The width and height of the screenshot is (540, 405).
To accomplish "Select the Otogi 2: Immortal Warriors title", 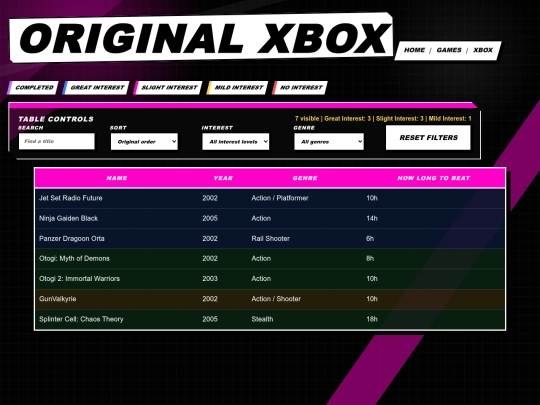I will pyautogui.click(x=79, y=279).
